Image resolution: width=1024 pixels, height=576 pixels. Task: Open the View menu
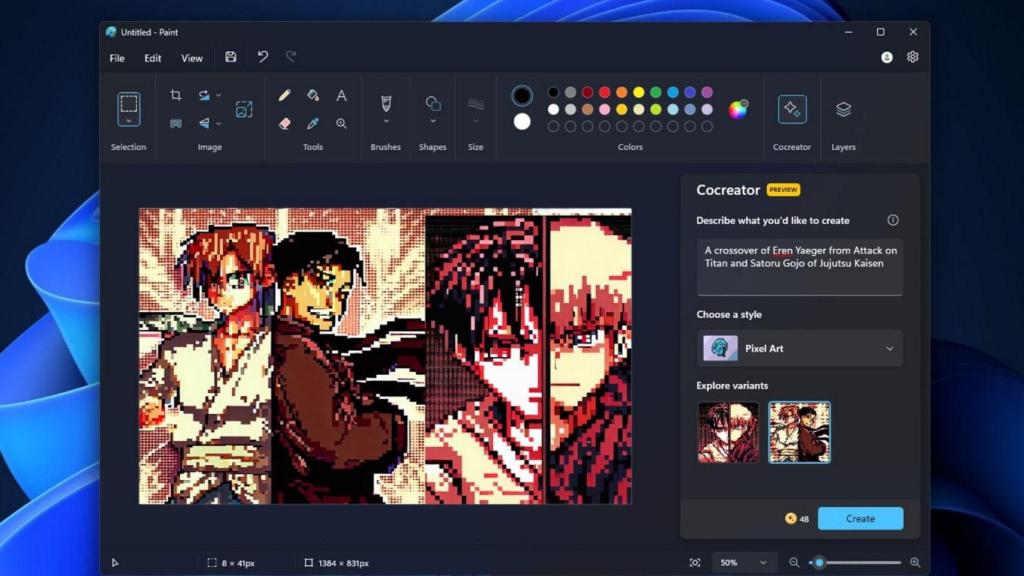(x=191, y=58)
